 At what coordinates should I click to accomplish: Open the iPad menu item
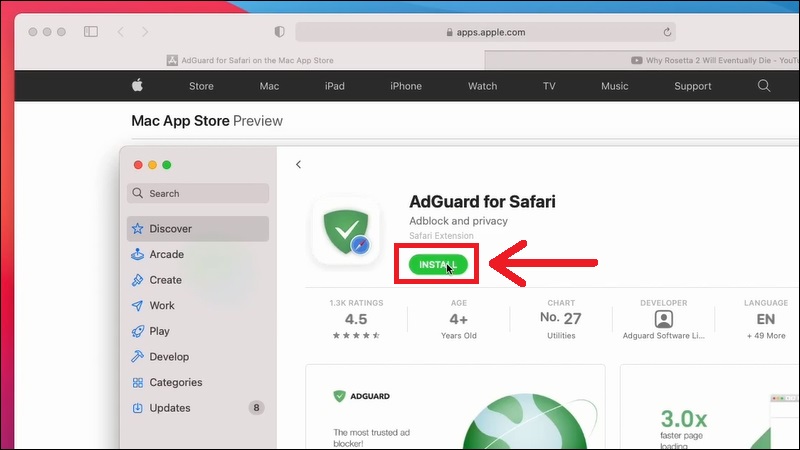click(x=335, y=86)
